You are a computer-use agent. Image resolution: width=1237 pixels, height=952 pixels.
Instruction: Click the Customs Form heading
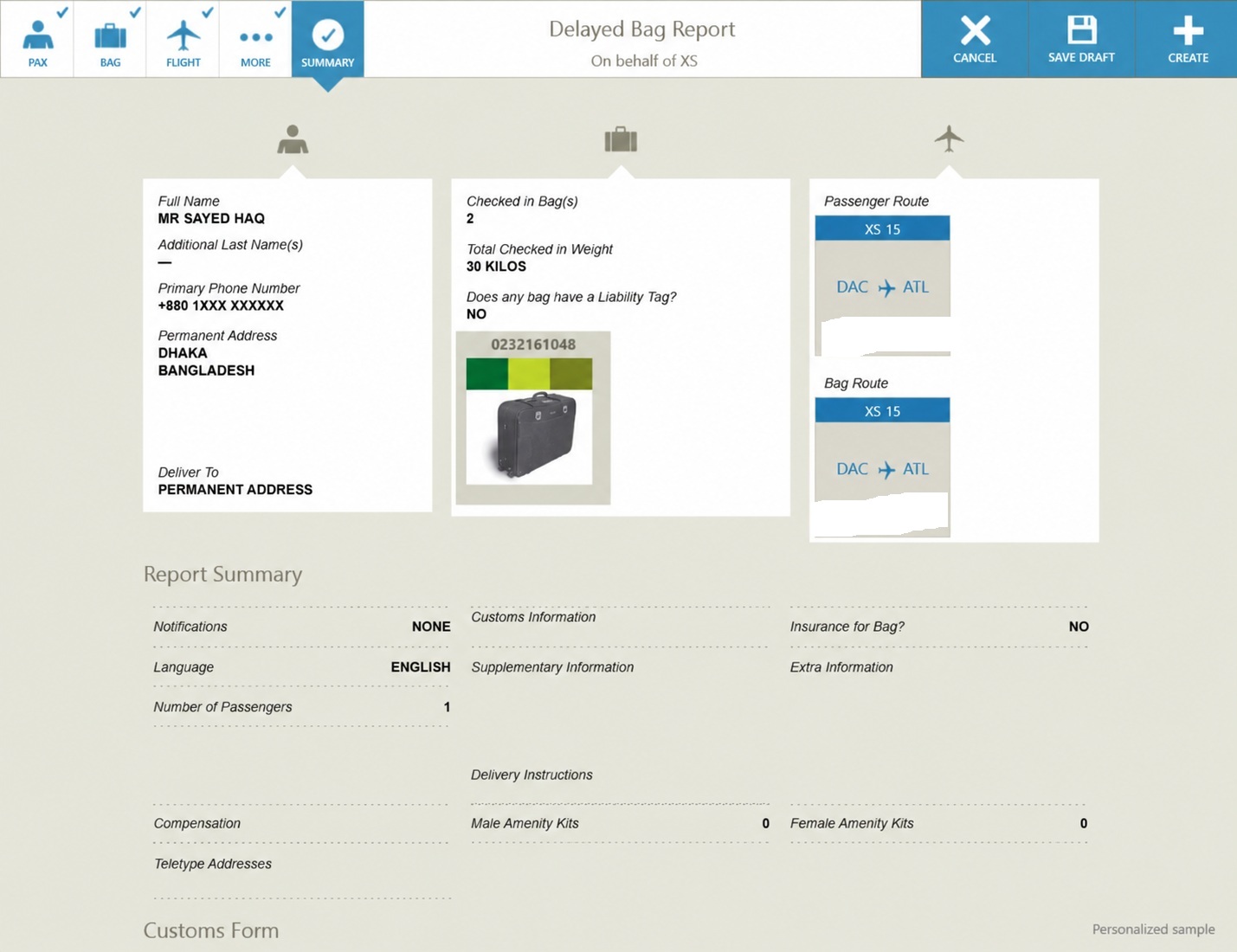pos(211,930)
